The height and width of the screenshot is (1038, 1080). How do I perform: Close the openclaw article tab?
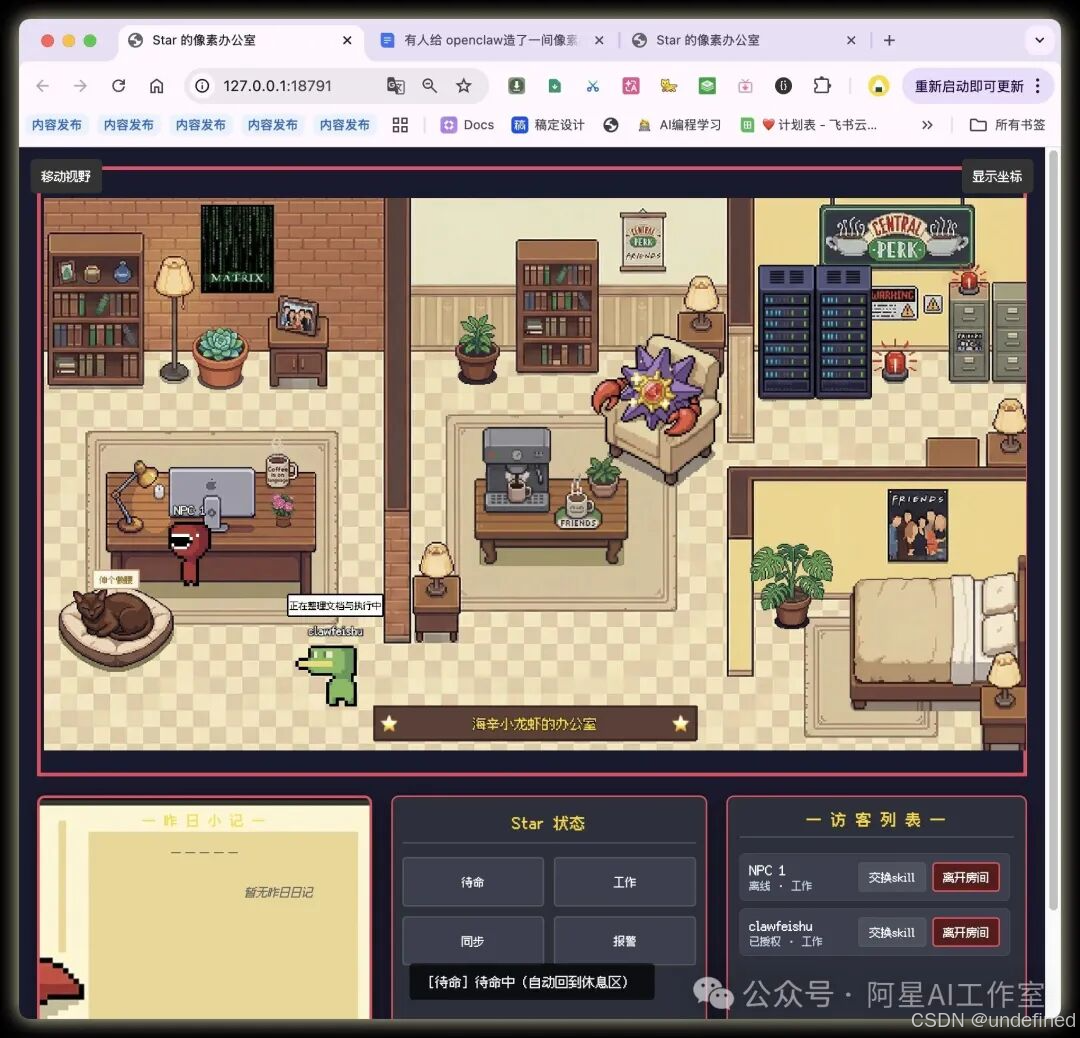pos(599,41)
